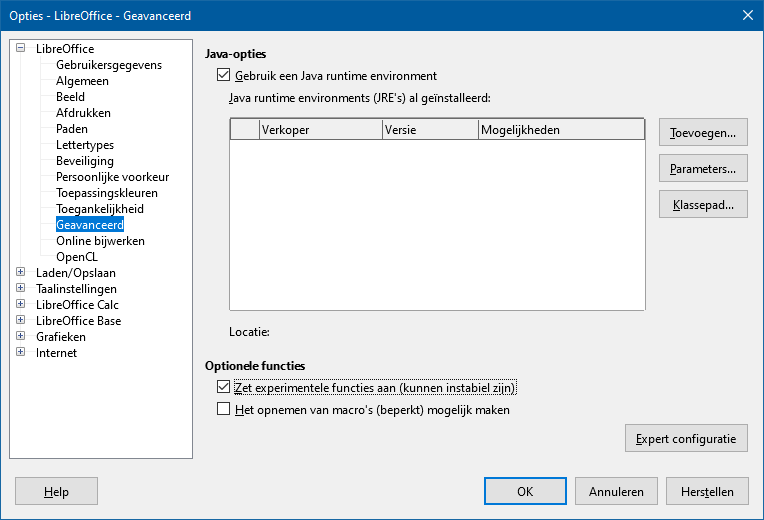Select the highlighted Geavanceerd entry
764x520 pixels.
tap(90, 225)
